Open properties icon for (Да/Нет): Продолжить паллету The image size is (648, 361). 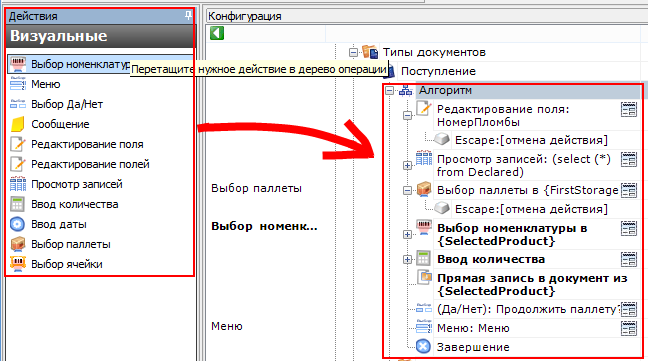[x=629, y=309]
